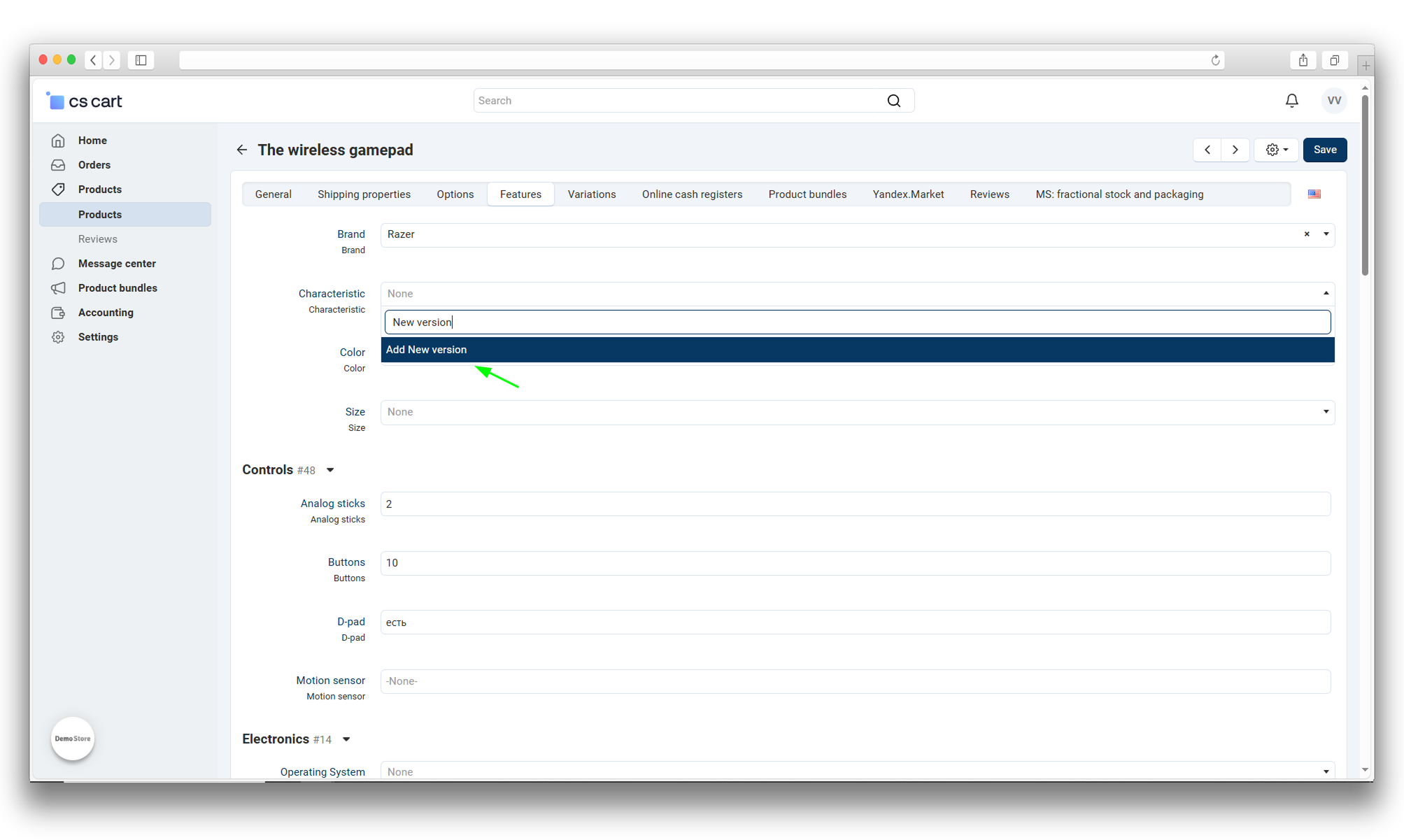Click the Demo Store round badge
This screenshot has width=1404, height=840.
[73, 739]
